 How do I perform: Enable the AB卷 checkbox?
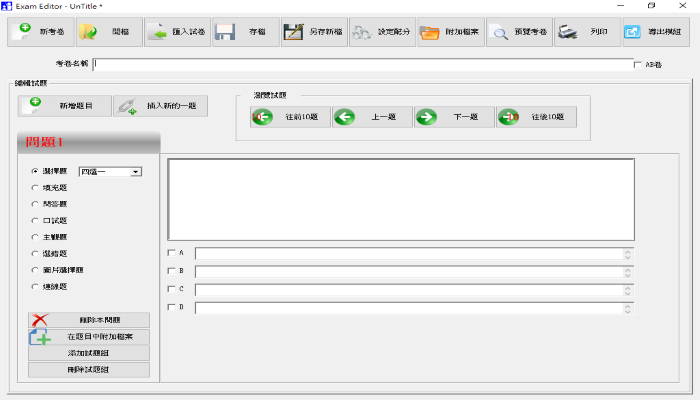638,65
